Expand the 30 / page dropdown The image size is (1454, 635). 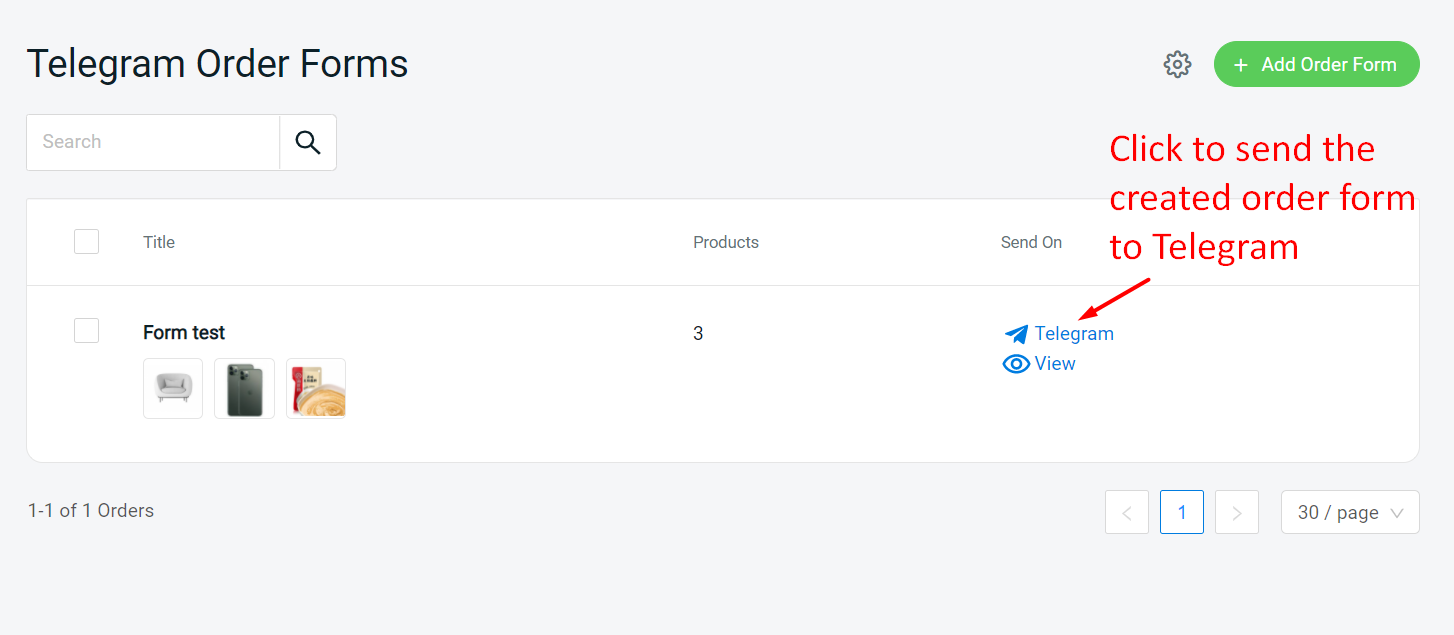click(1350, 513)
